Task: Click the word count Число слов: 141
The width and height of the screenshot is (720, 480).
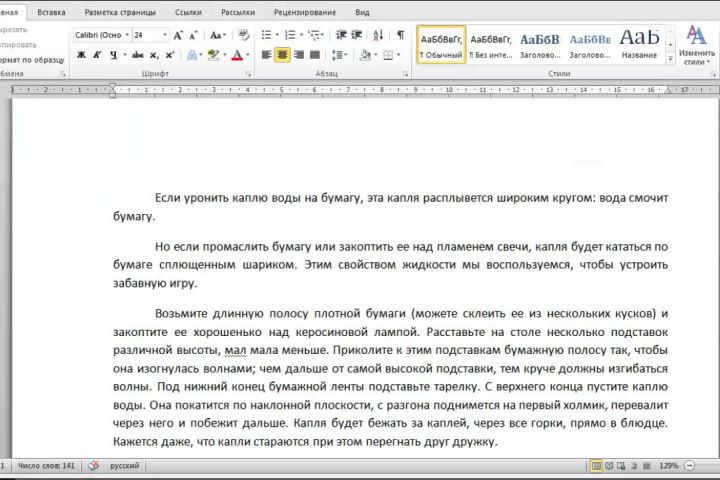Action: click(46, 466)
